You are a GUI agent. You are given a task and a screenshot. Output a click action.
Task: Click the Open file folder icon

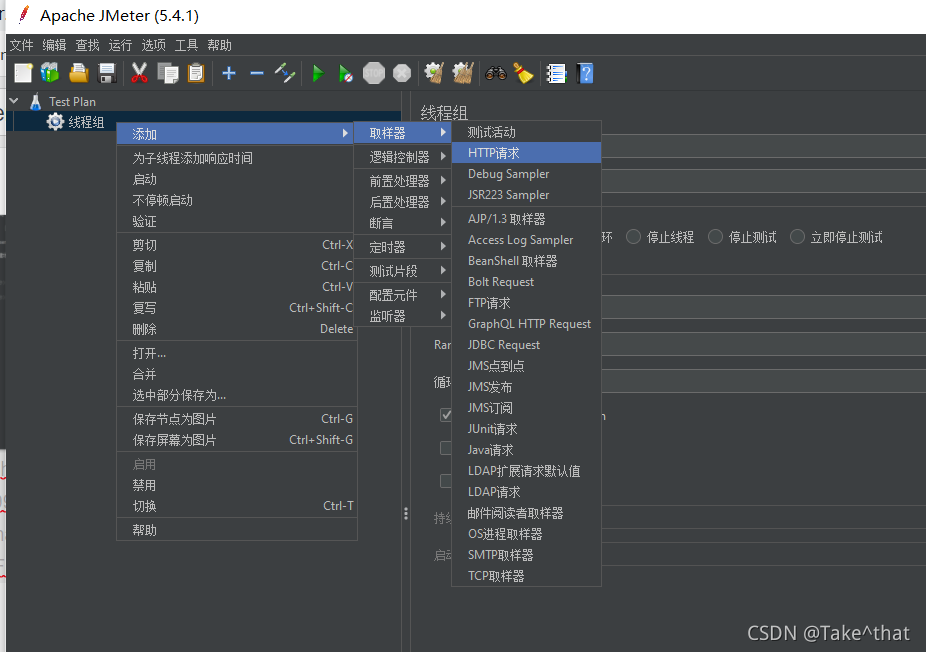(79, 73)
